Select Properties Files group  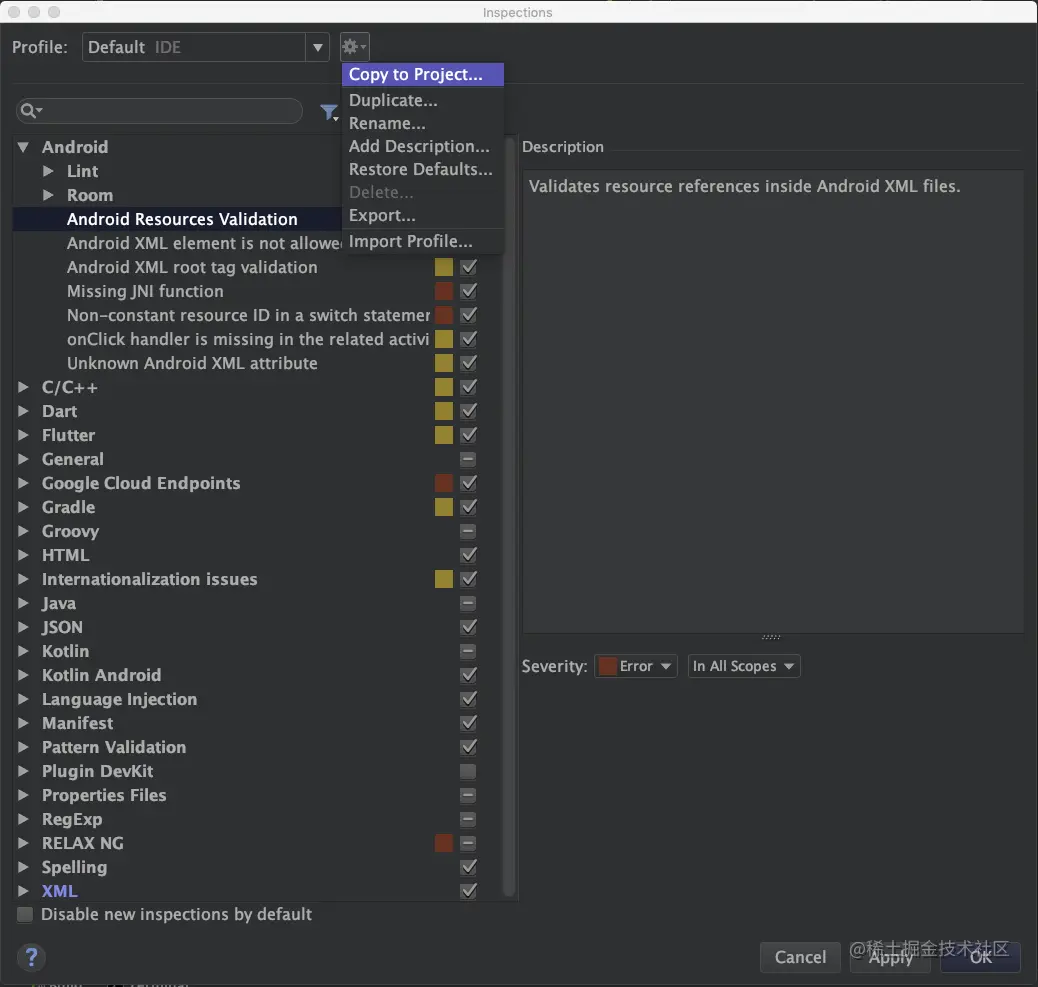click(104, 795)
